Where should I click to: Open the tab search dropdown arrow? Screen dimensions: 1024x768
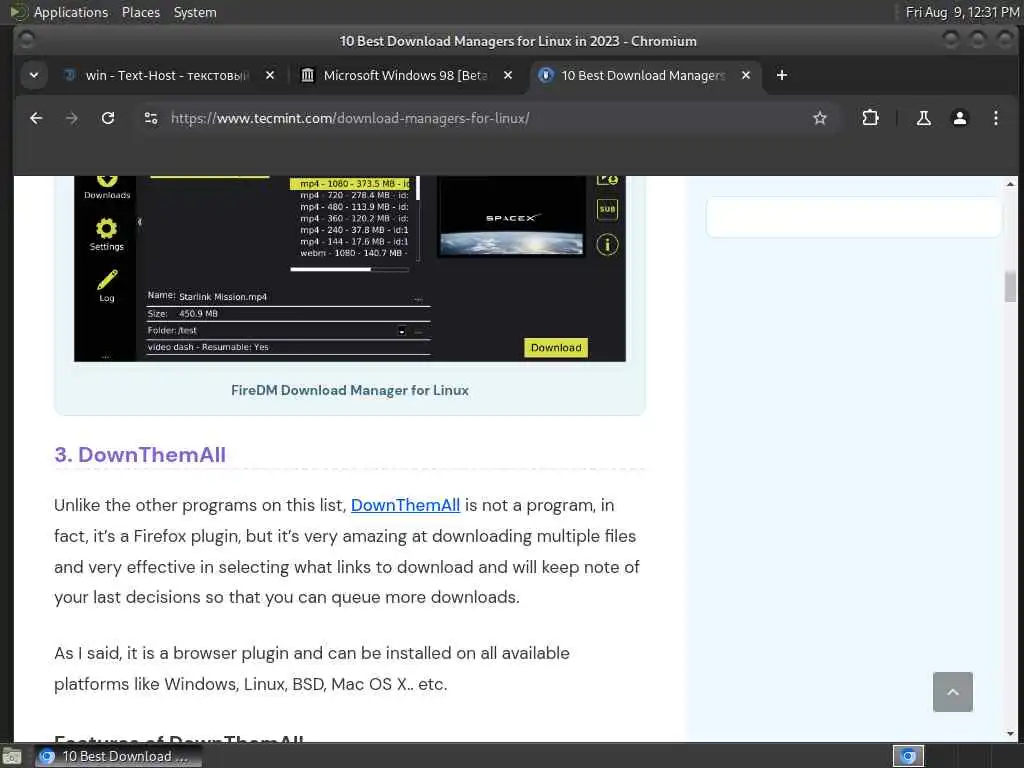pos(34,75)
